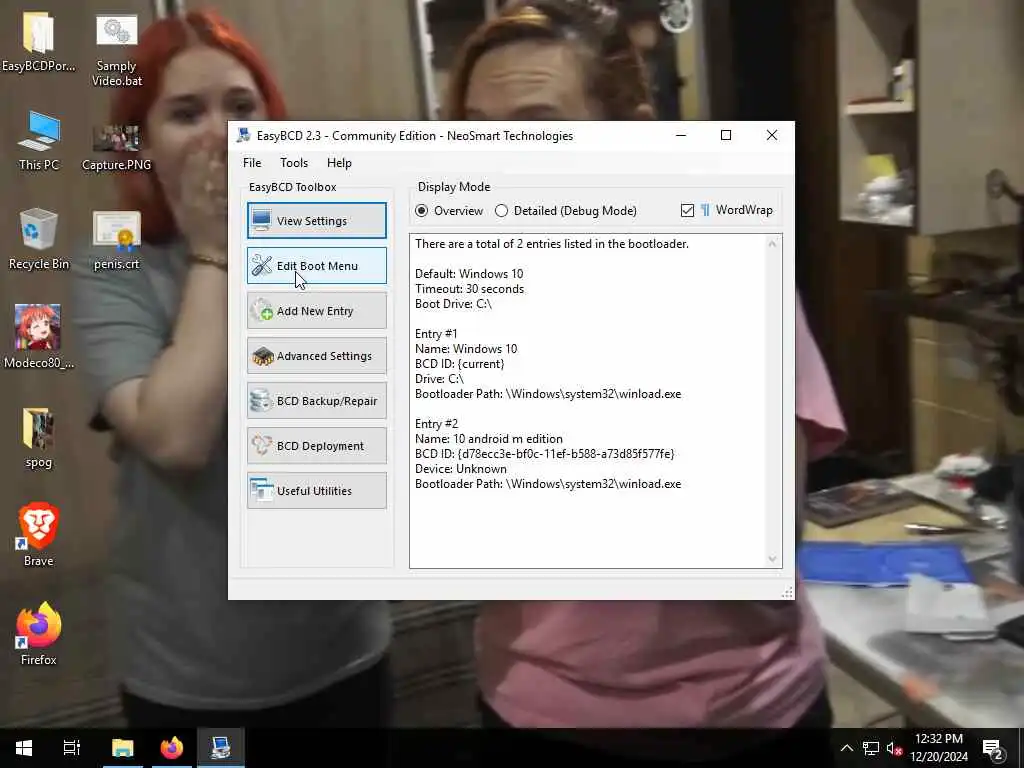Select the Overview display mode
This screenshot has width=1024, height=768.
(x=449, y=211)
